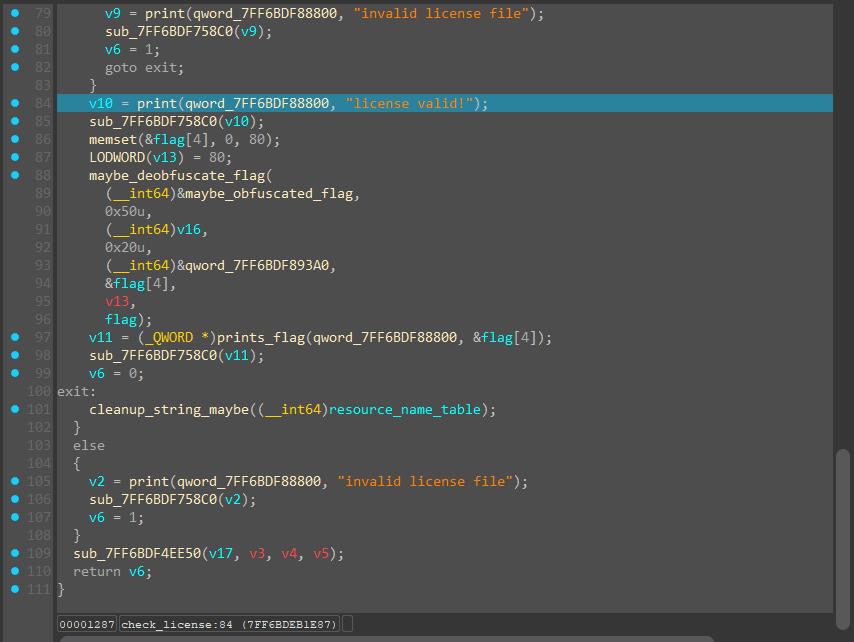The image size is (854, 642).
Task: Toggle breakpoint dot on highlighted line 84
Action: point(14,103)
